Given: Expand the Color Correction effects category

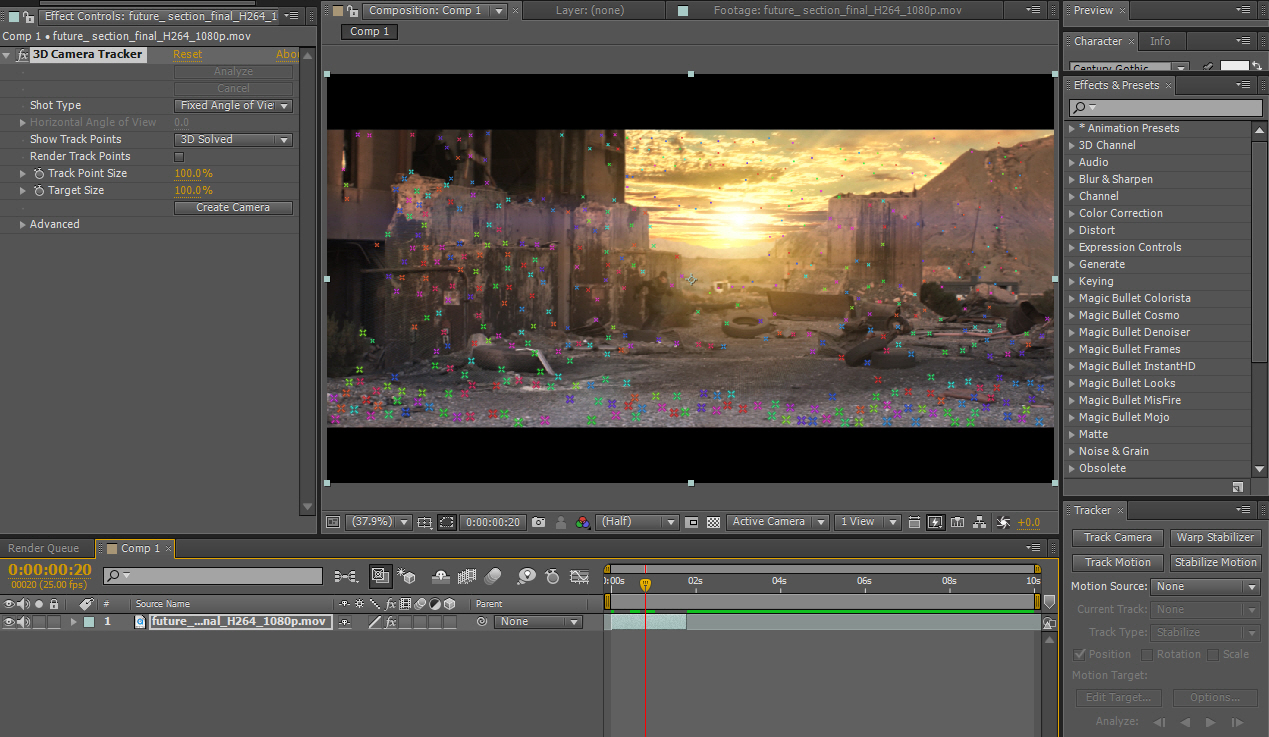Looking at the screenshot, I should coord(1072,214).
